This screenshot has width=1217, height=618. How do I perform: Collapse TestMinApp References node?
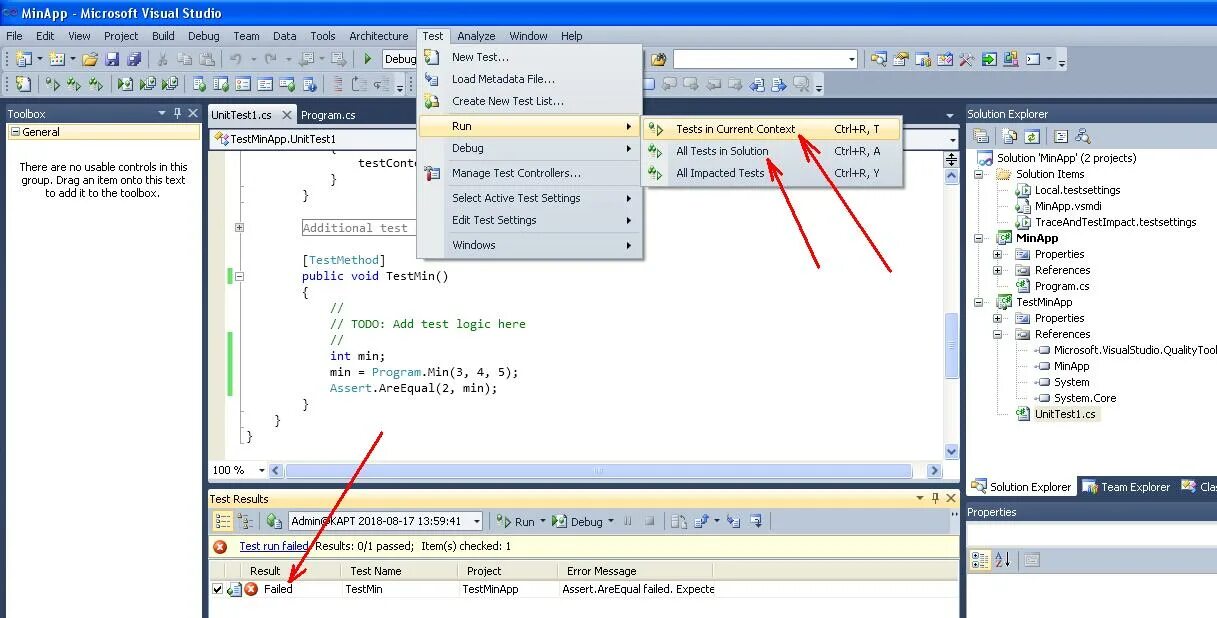pyautogui.click(x=997, y=334)
